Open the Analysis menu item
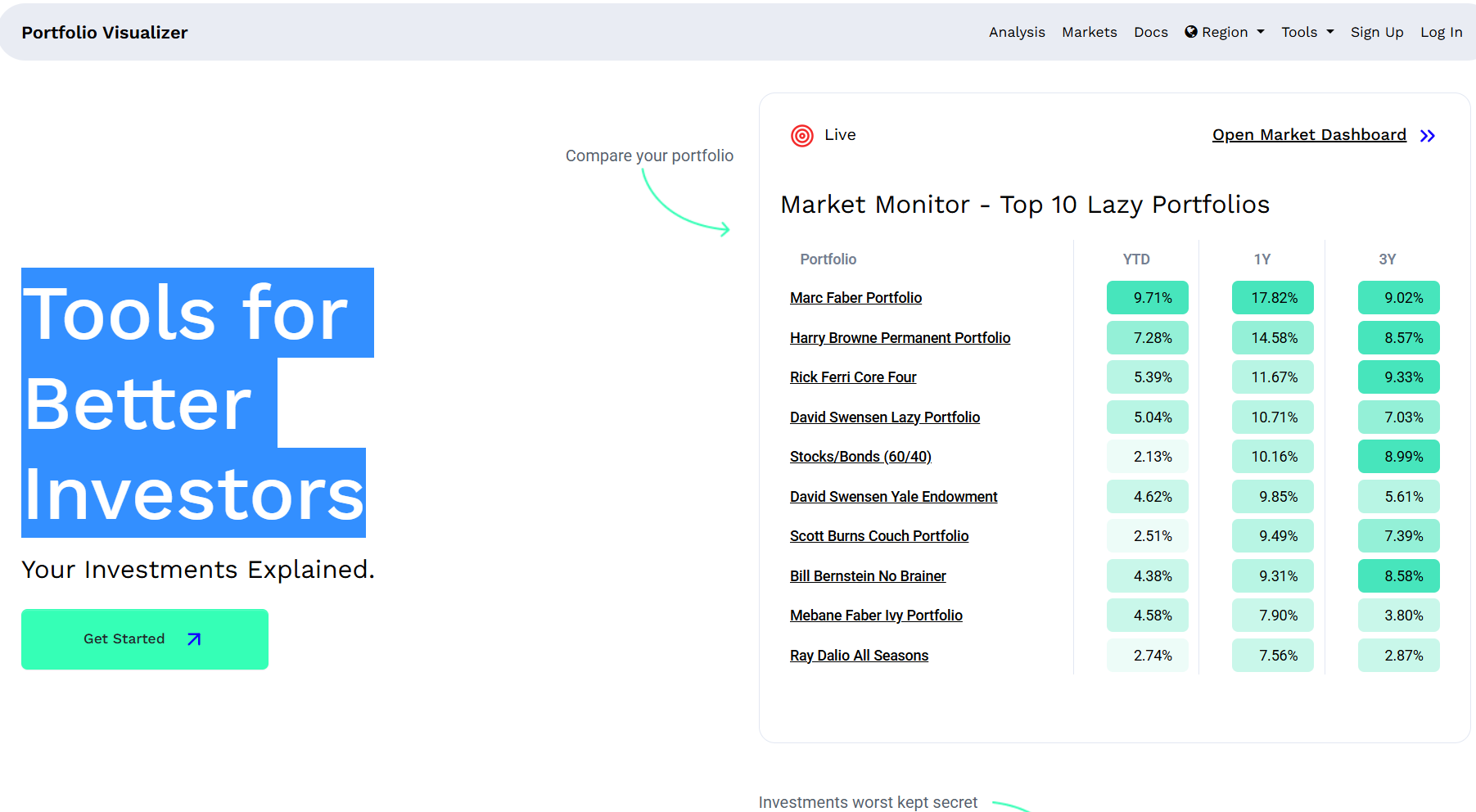The height and width of the screenshot is (812, 1476). 1017,32
